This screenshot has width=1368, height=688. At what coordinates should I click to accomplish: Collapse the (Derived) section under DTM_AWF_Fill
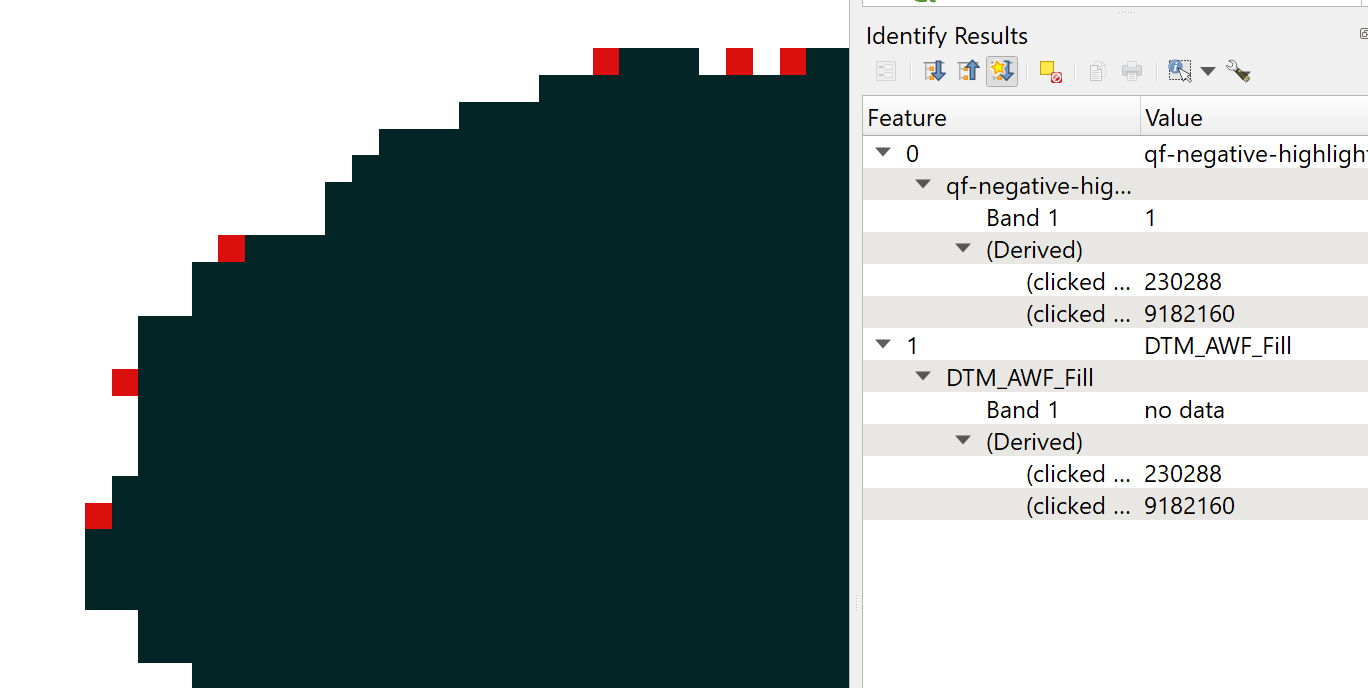(x=962, y=441)
